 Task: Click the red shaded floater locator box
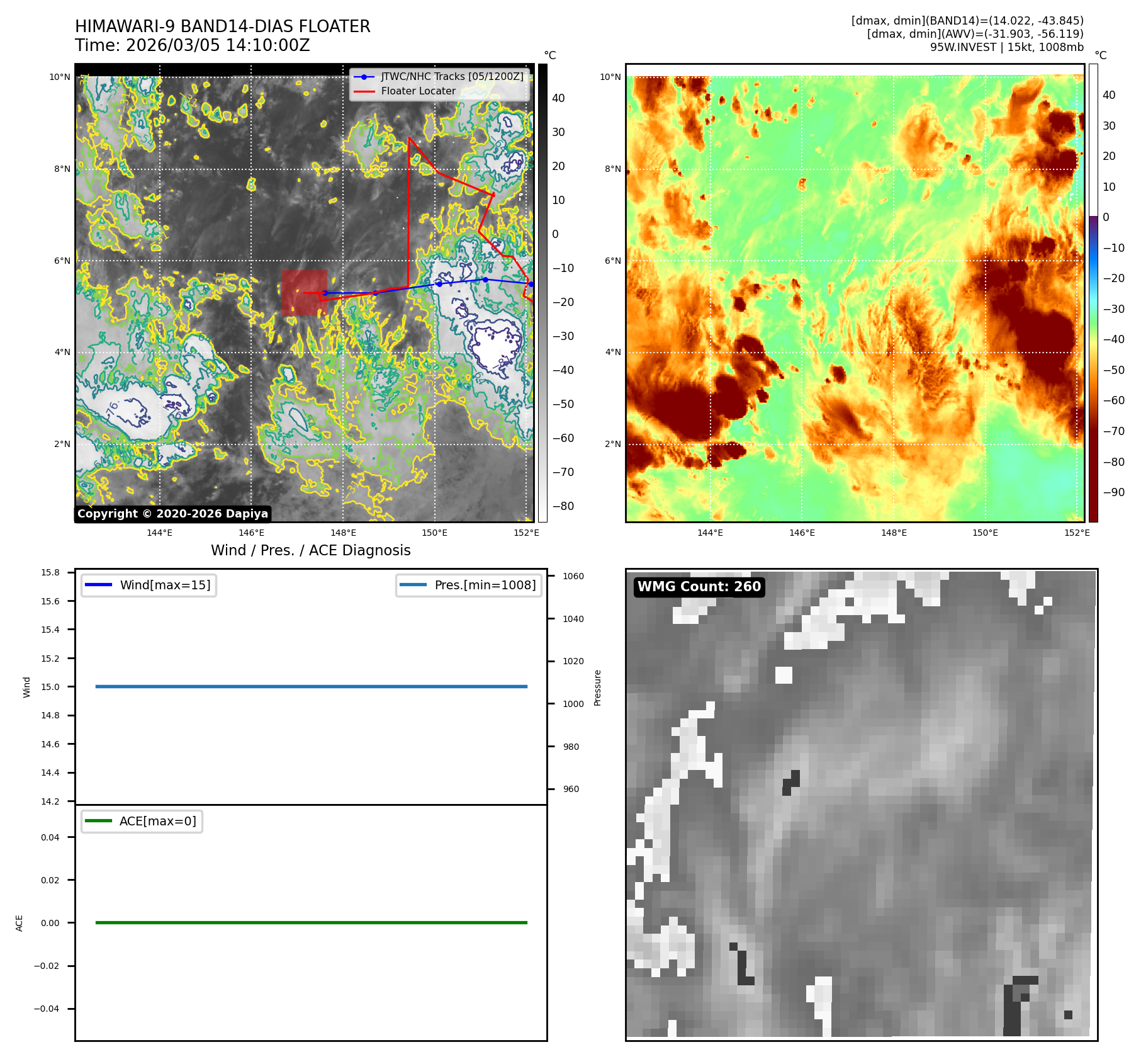pyautogui.click(x=304, y=293)
